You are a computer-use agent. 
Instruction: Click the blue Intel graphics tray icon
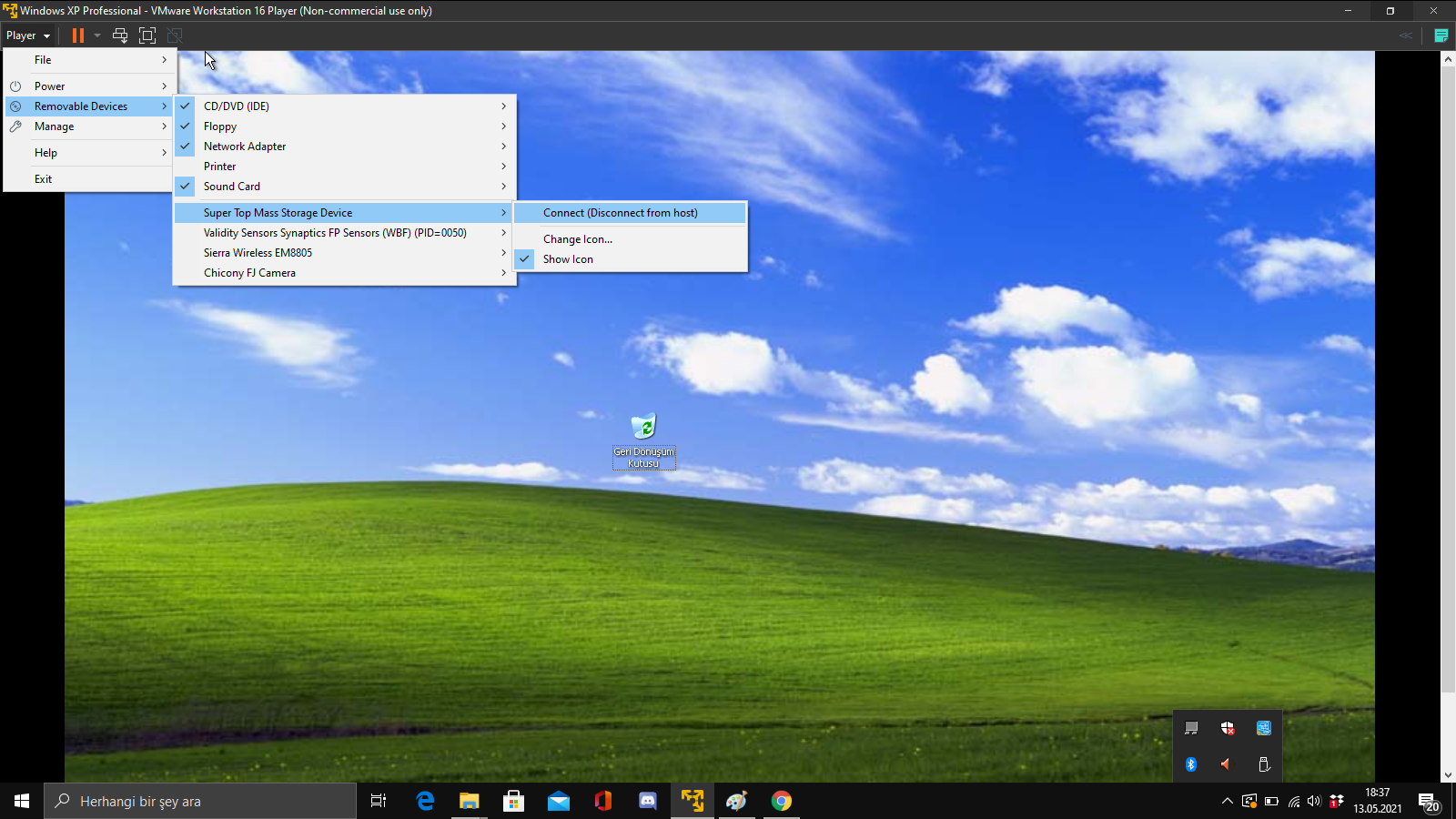(x=1264, y=728)
